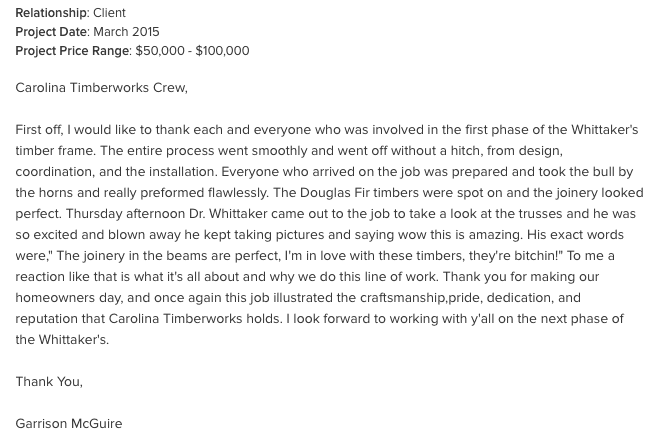Viewport: 666px width, 441px height.
Task: Click the word craftsmanship in the review
Action: tap(402, 298)
